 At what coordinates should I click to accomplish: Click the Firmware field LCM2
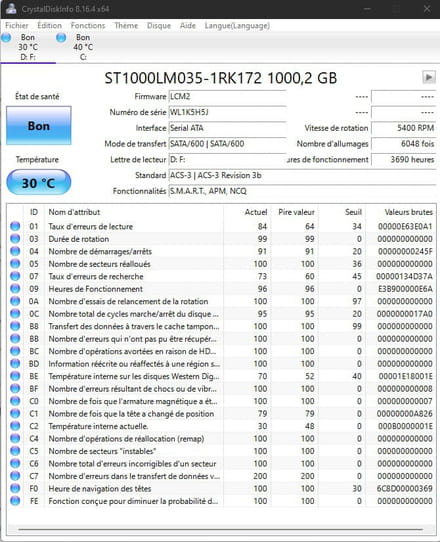click(227, 96)
